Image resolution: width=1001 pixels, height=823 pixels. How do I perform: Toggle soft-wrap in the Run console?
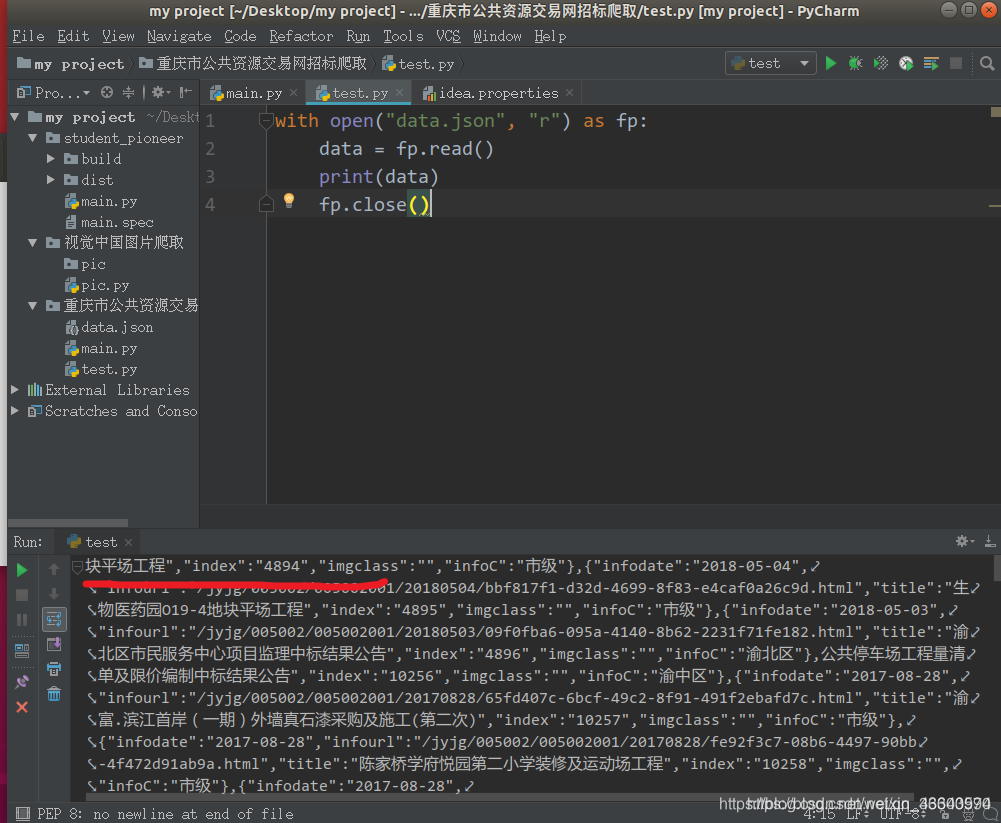(54, 619)
